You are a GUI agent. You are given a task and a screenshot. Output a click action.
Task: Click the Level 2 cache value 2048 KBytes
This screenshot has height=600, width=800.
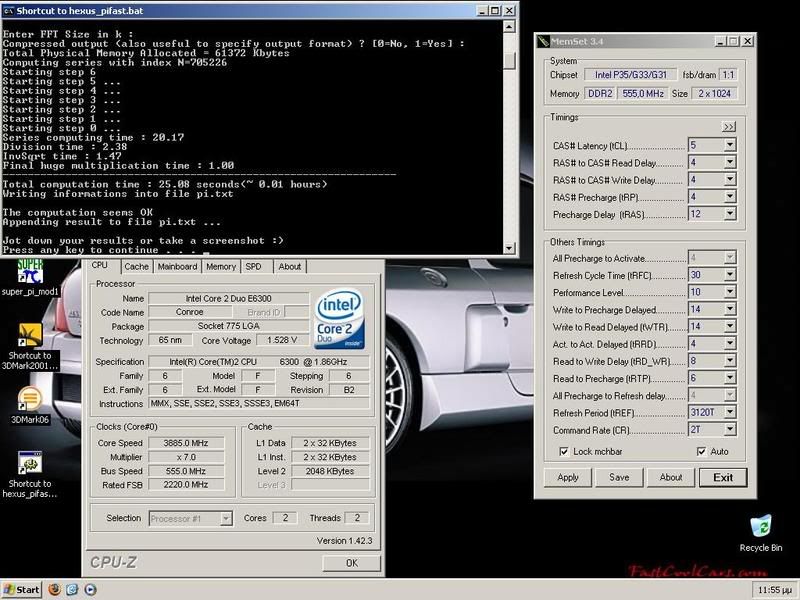pos(330,471)
